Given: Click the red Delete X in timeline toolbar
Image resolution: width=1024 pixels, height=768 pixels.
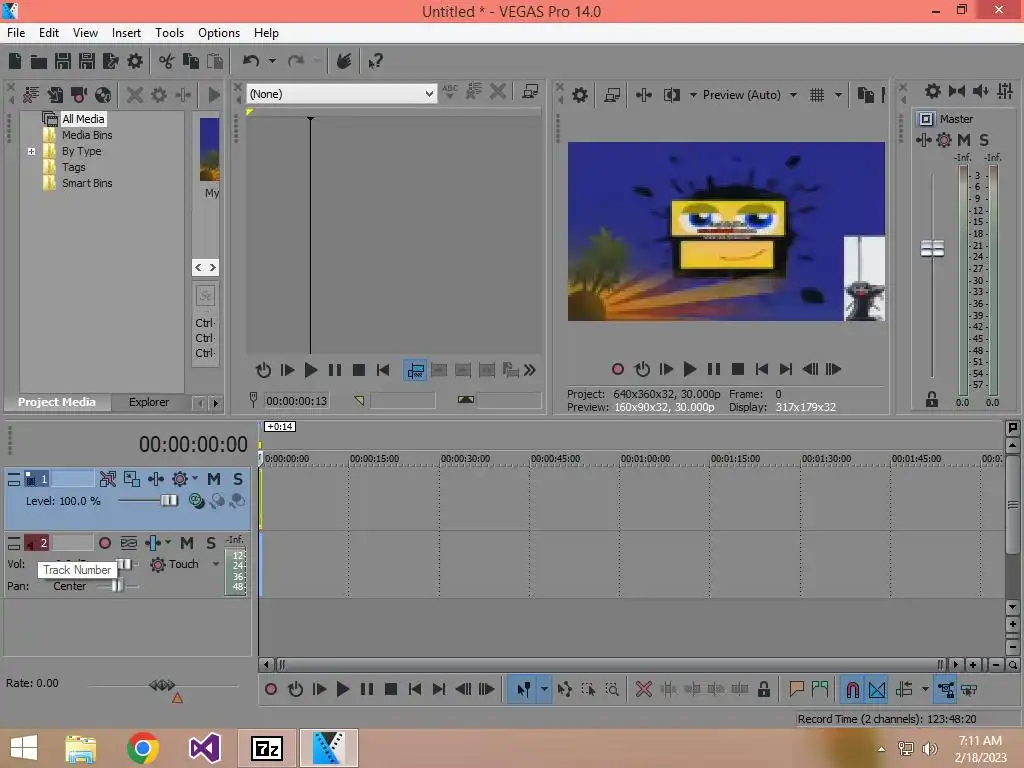Looking at the screenshot, I should click(x=644, y=689).
